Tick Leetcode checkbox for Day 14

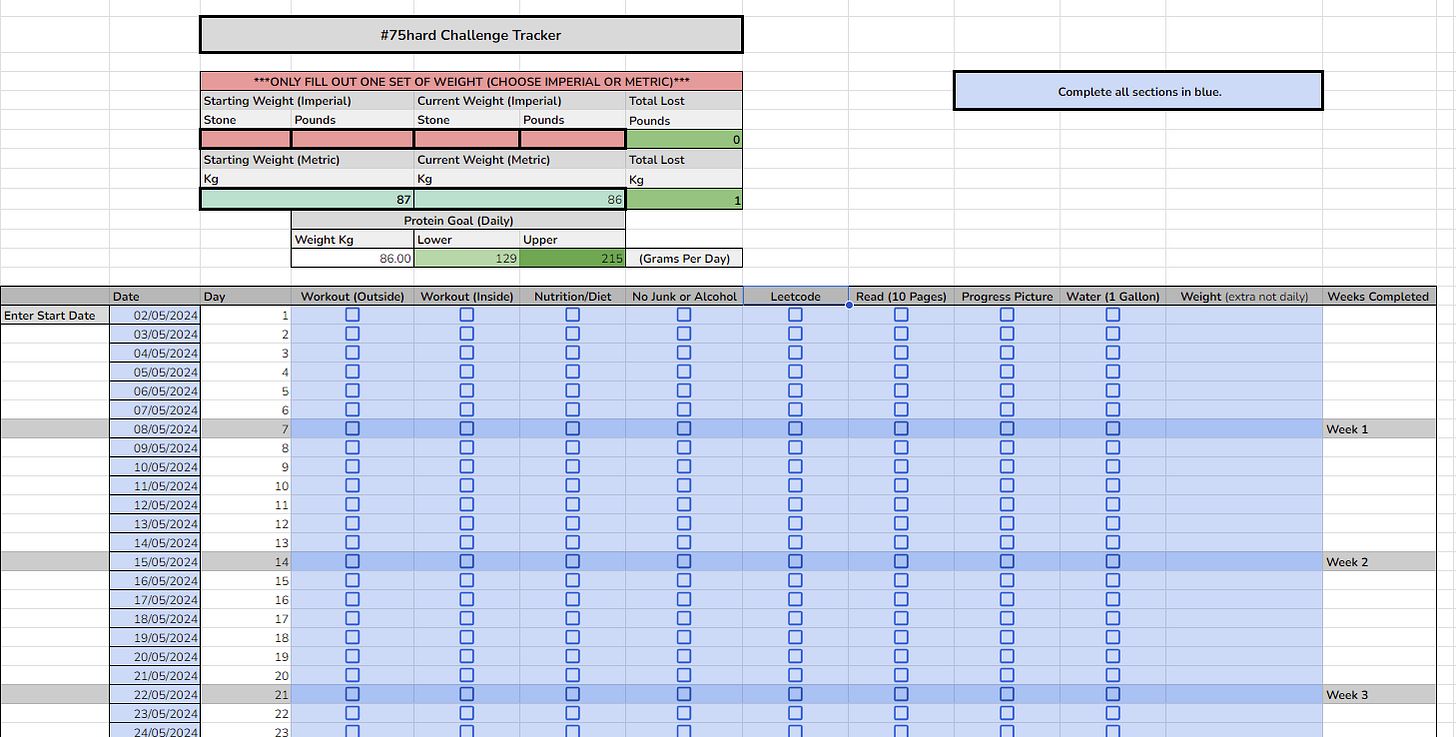click(795, 562)
